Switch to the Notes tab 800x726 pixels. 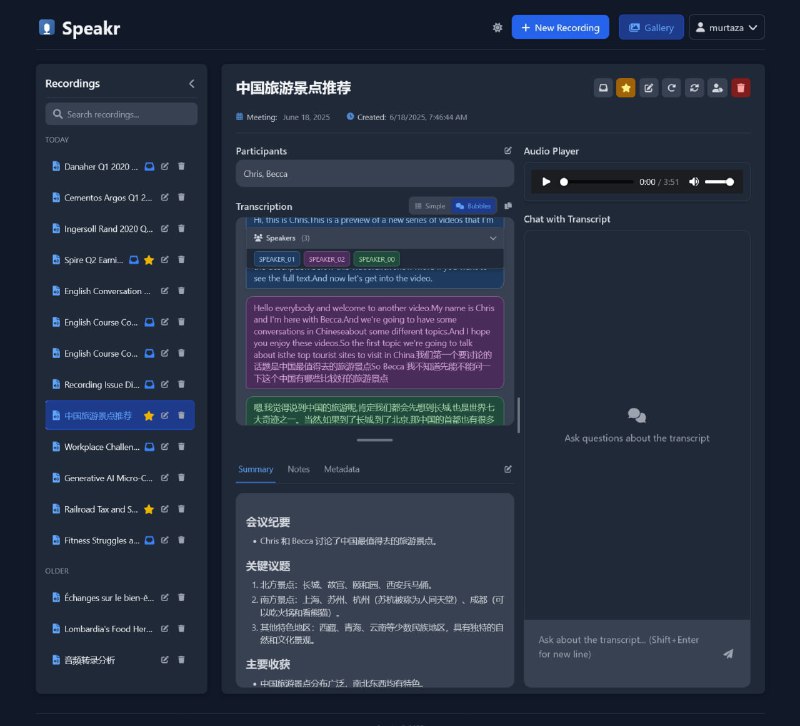click(297, 469)
